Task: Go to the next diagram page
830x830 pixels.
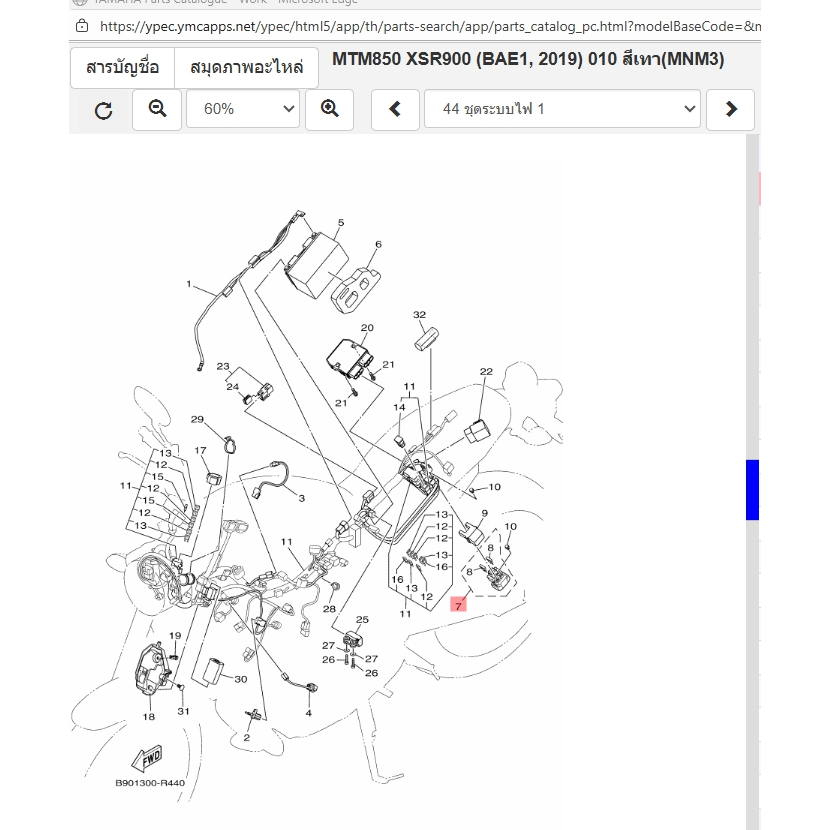Action: click(x=730, y=110)
